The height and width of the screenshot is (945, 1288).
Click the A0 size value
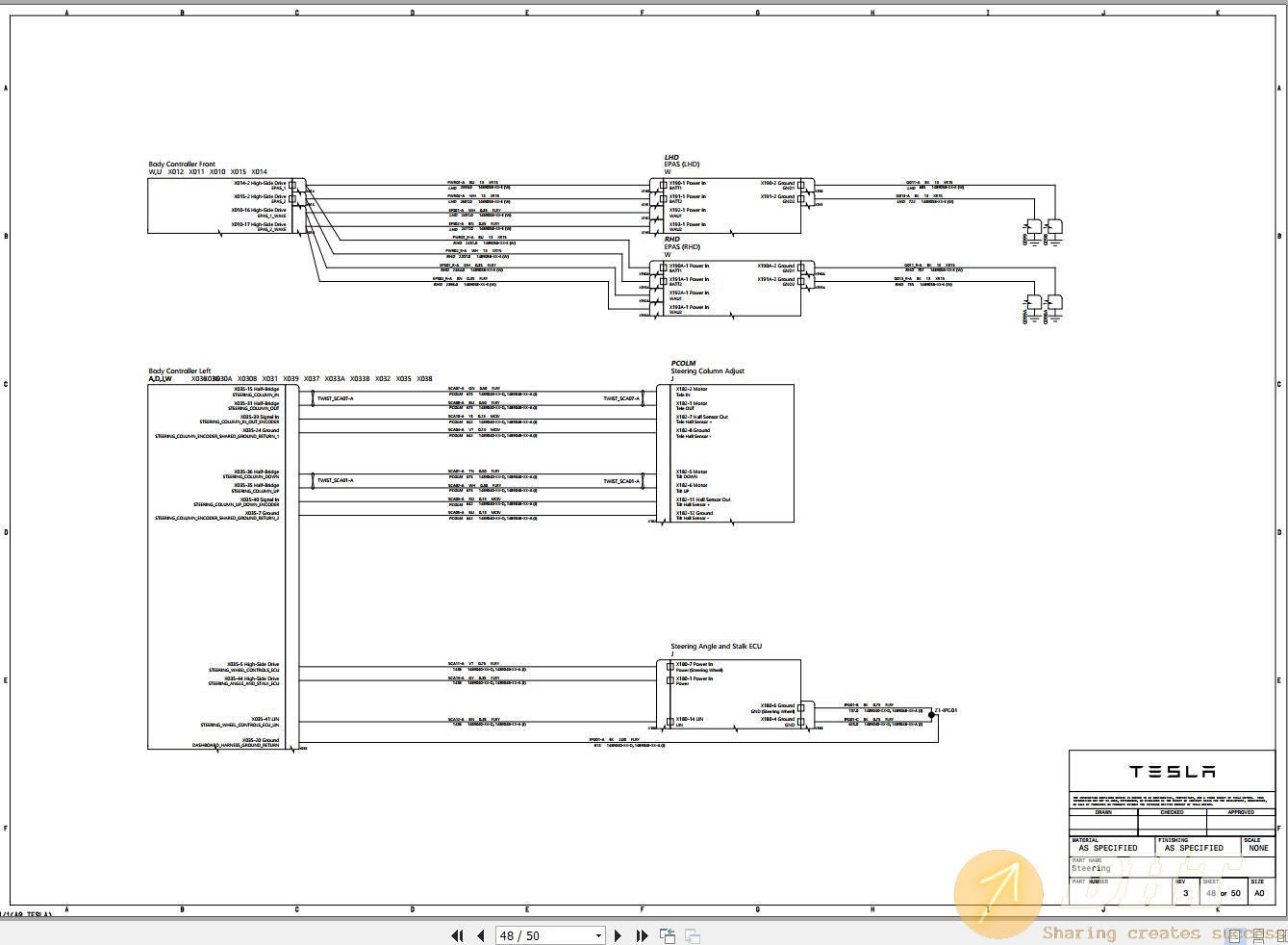[1259, 893]
